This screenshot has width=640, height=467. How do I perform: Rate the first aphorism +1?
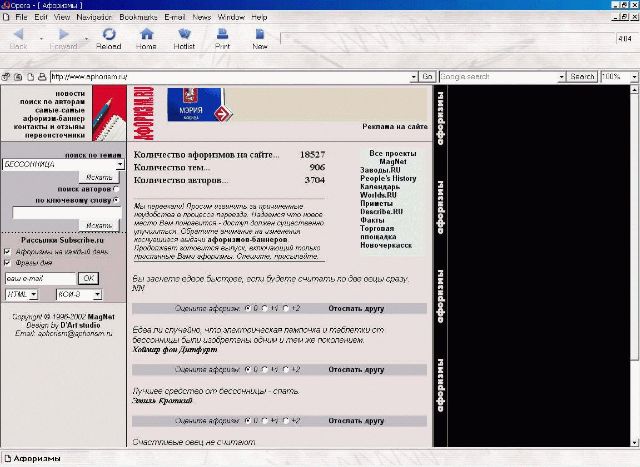(265, 309)
